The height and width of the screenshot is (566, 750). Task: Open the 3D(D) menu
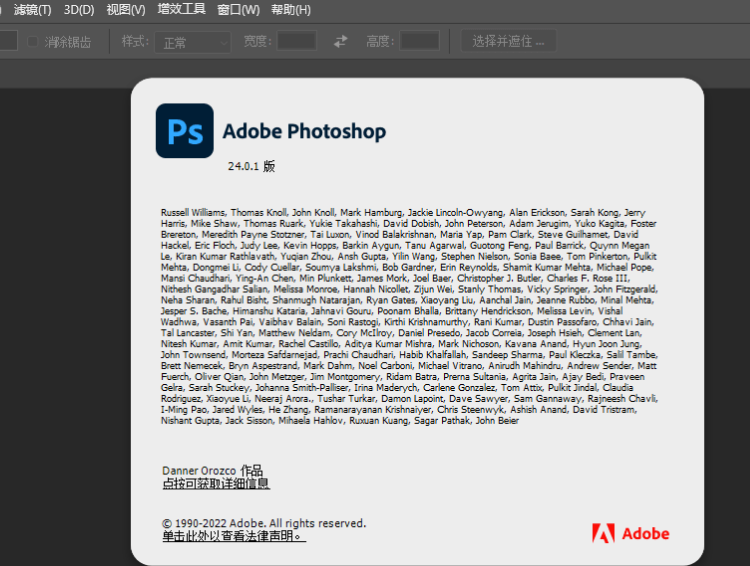click(79, 10)
